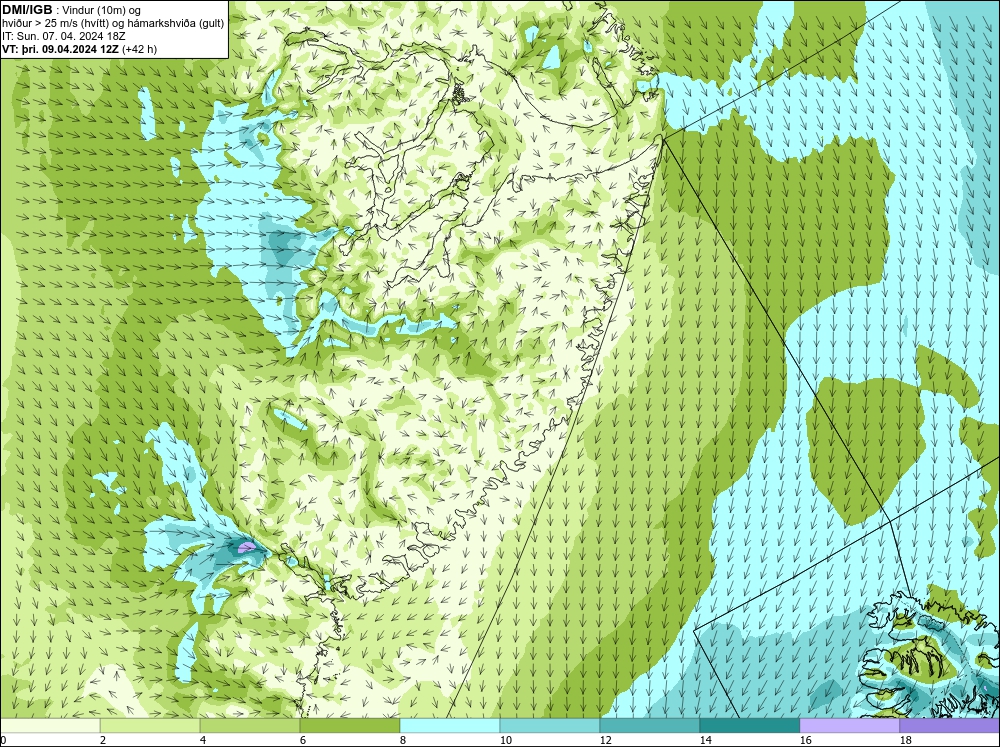Screen dimensions: 1000x747
Task: Click the 'hviður > 25 m/s' legend line
Action: [x=113, y=23]
